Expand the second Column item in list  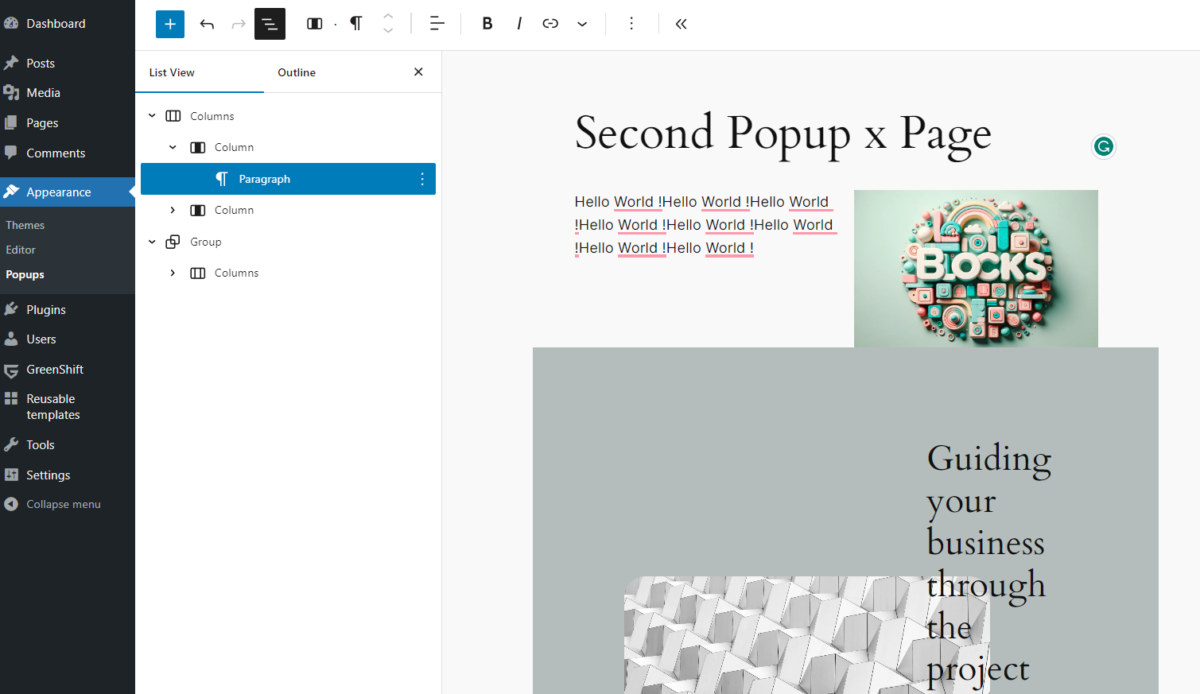coord(173,210)
